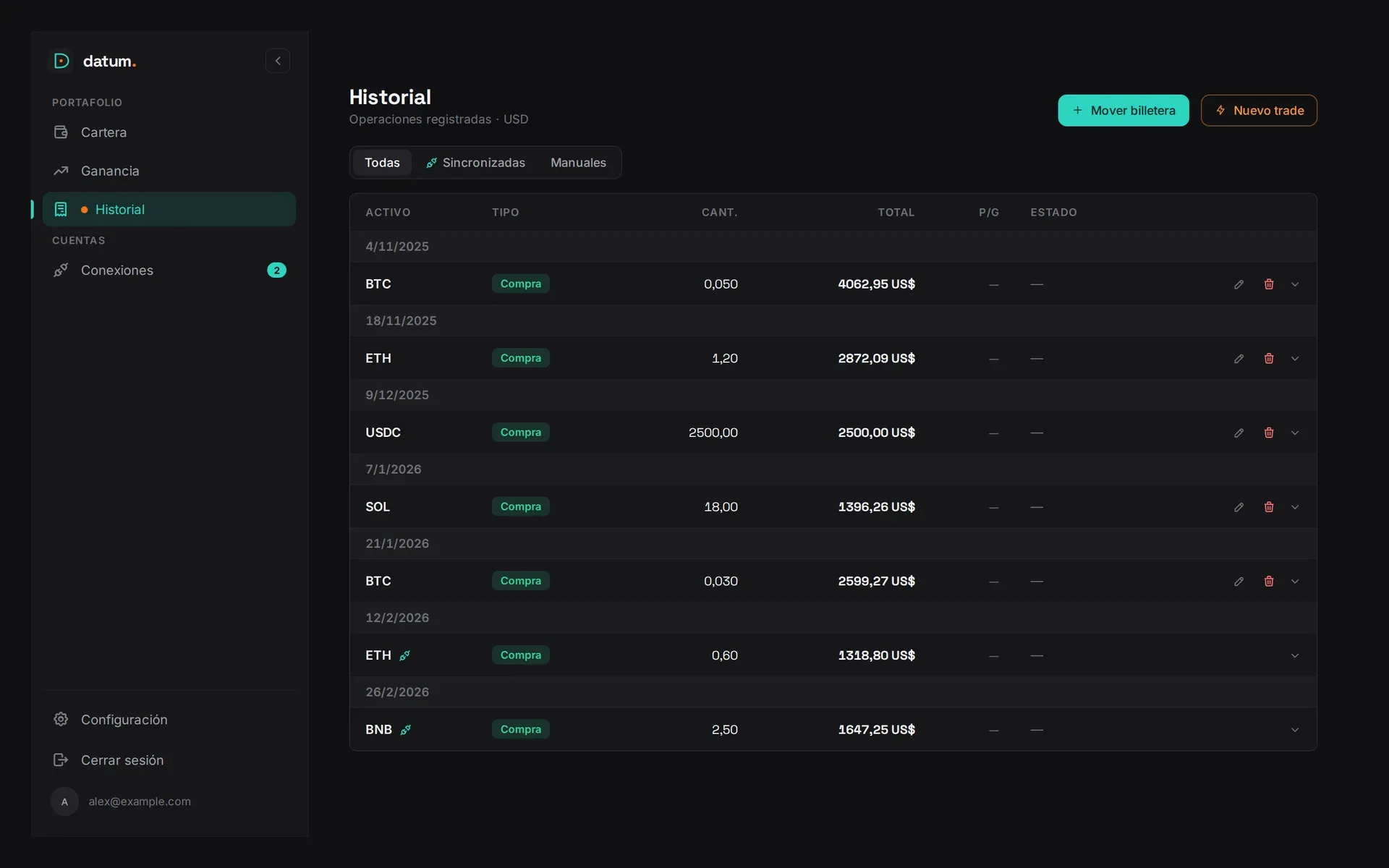
Task: Edit the BTC 0,050 purchase row
Action: [x=1239, y=284]
